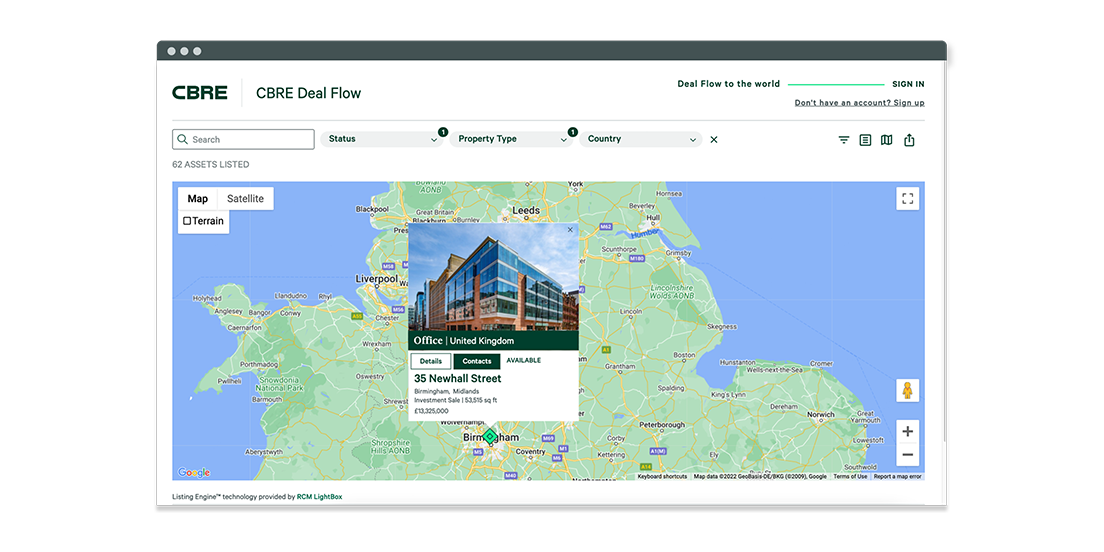
Task: Select the Map tab
Action: coord(198,199)
